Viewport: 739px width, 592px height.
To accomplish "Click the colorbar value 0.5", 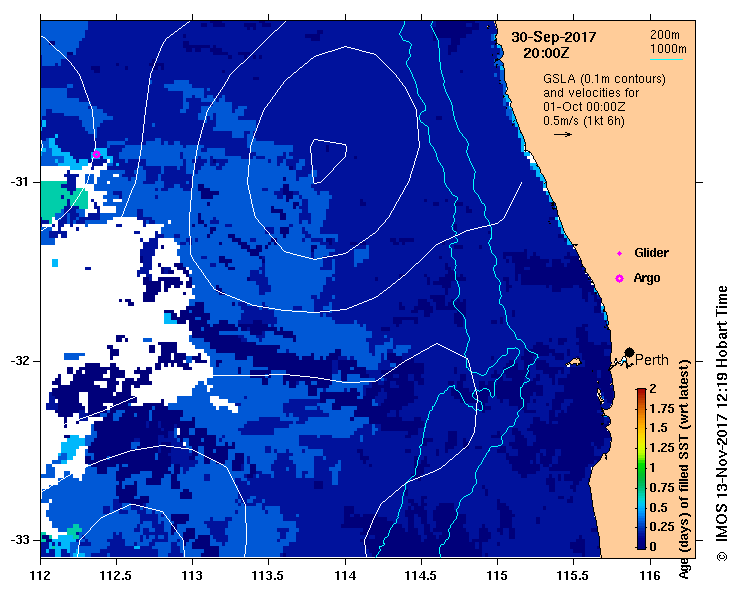I will click(659, 507).
